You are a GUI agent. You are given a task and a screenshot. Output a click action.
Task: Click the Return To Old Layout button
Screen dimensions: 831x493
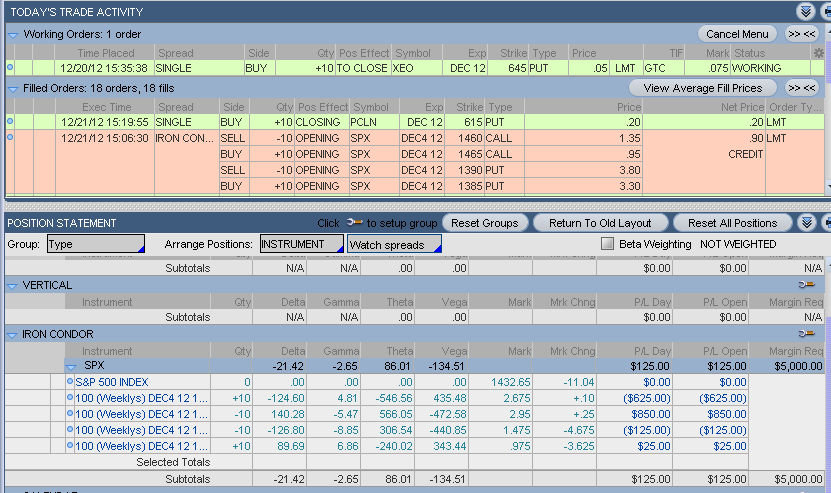click(600, 223)
